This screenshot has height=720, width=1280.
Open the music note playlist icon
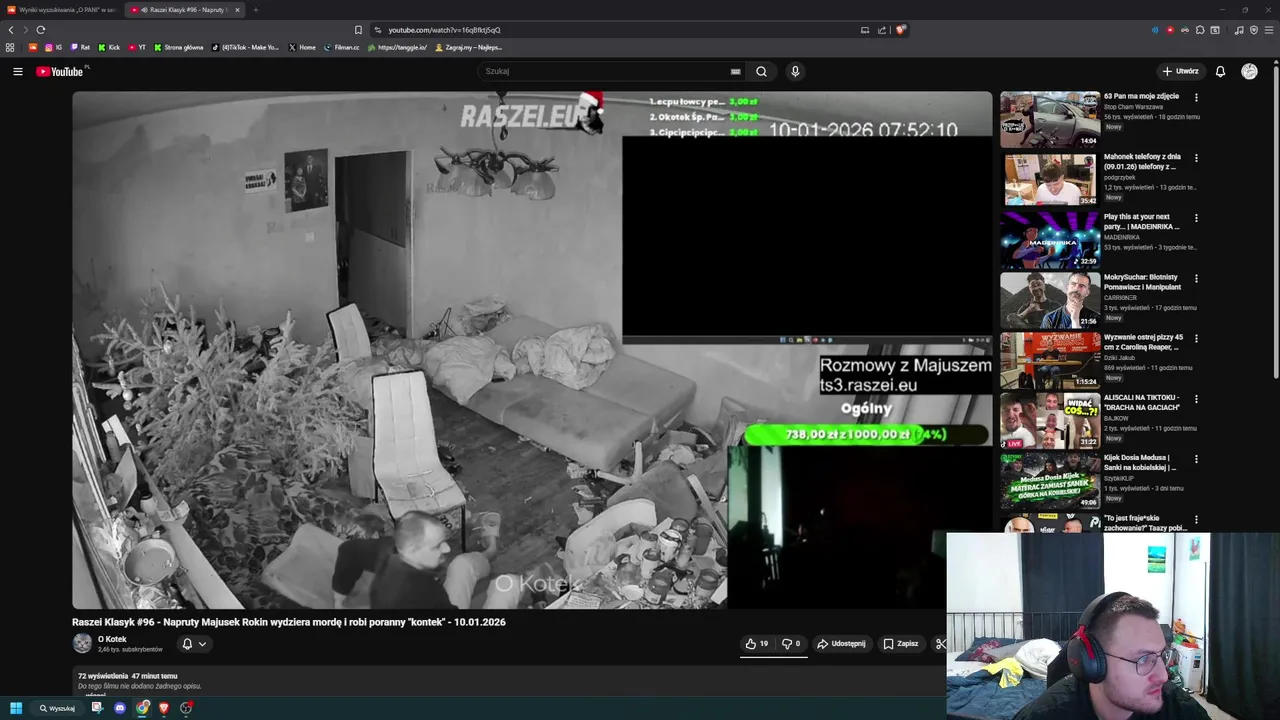pos(1239,30)
